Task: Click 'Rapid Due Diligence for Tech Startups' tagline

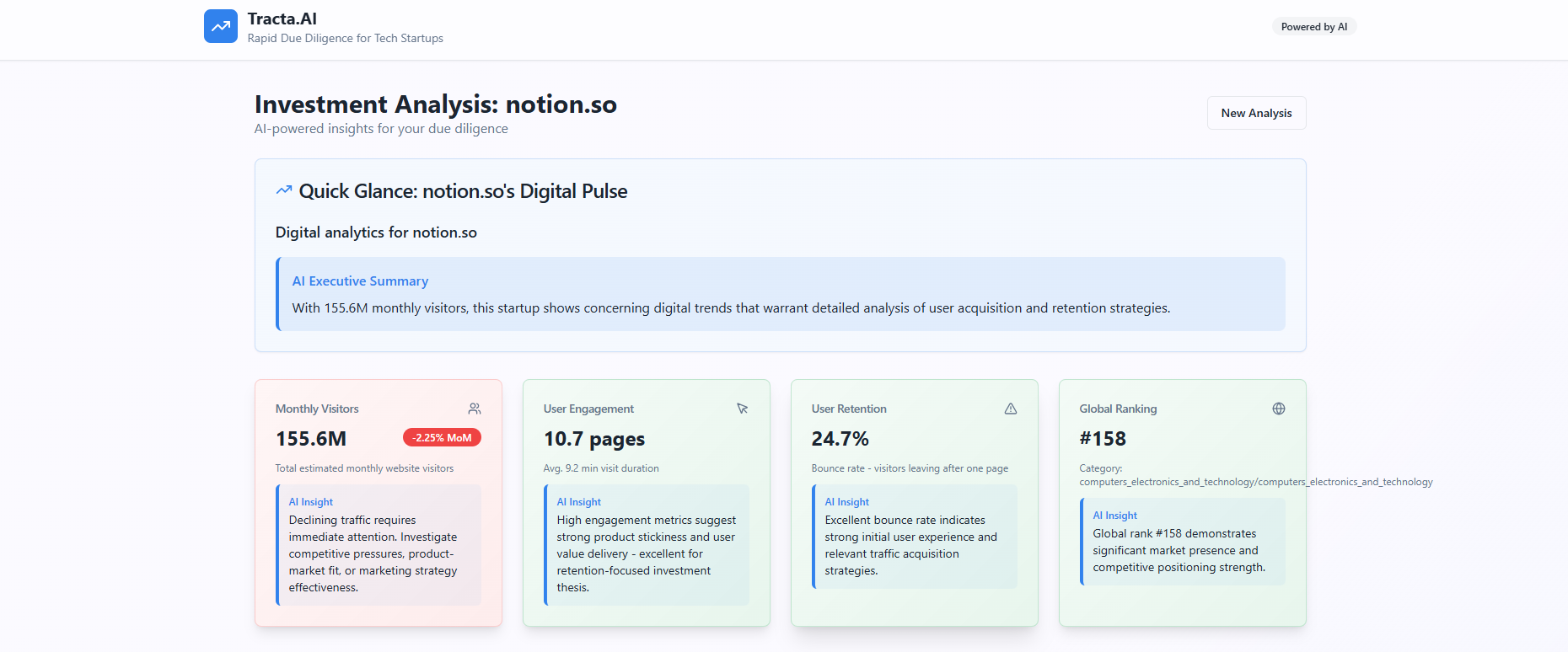Action: point(346,38)
